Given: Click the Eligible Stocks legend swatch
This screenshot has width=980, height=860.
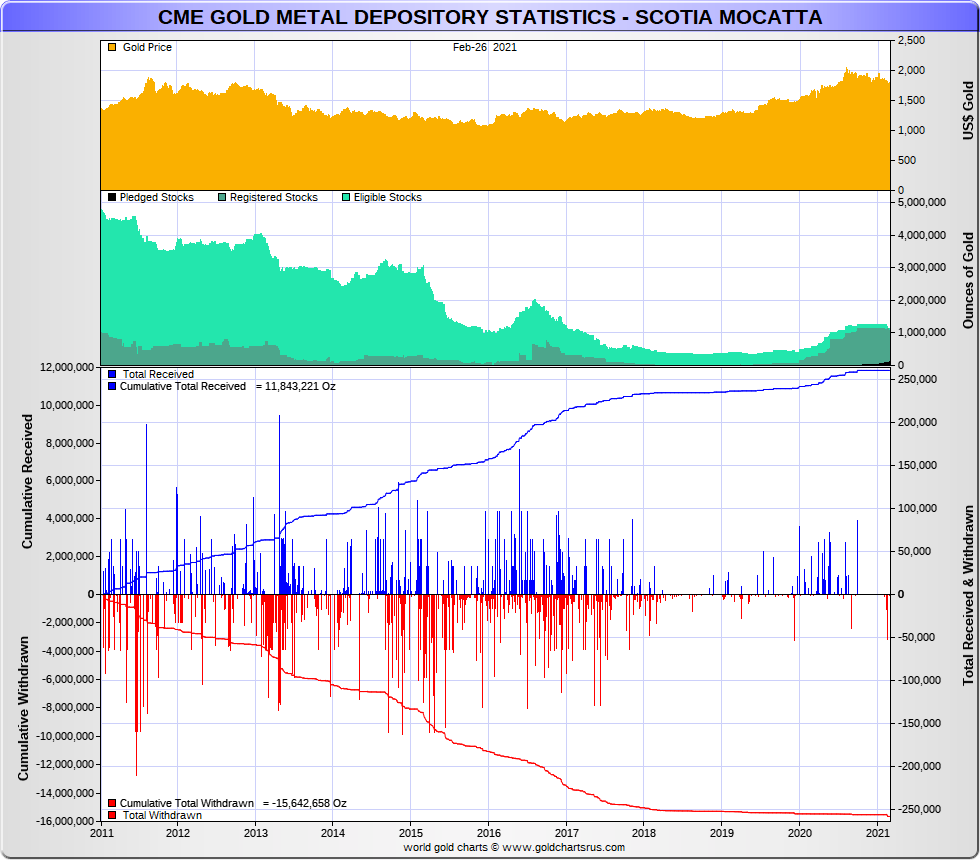Looking at the screenshot, I should pyautogui.click(x=346, y=198).
